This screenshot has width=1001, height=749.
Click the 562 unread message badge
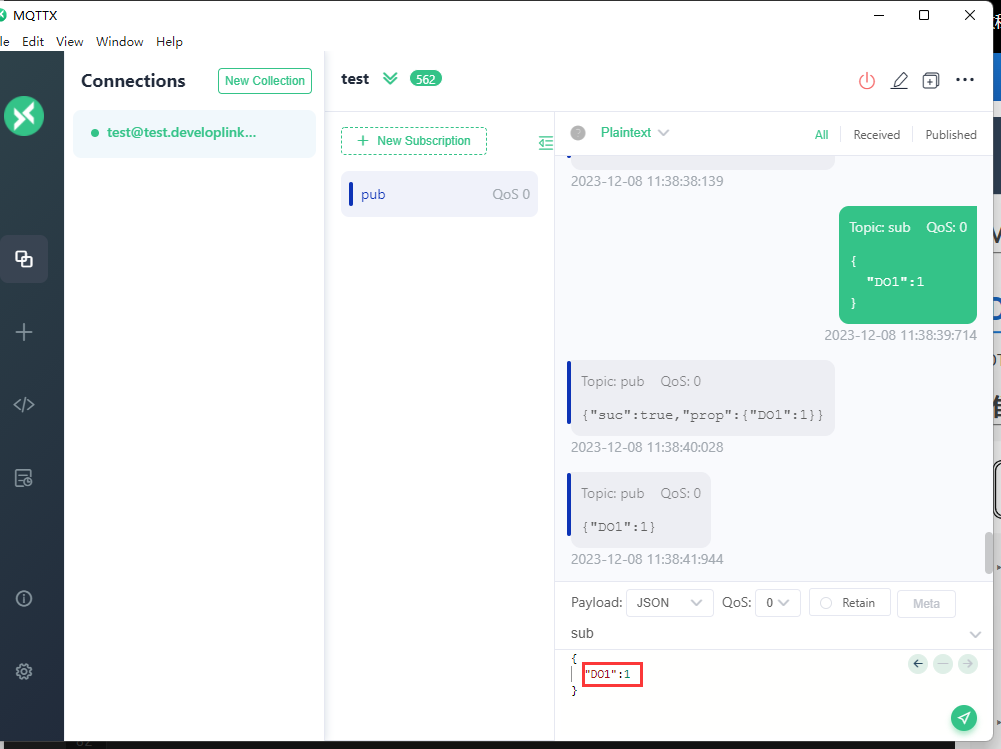pyautogui.click(x=426, y=79)
